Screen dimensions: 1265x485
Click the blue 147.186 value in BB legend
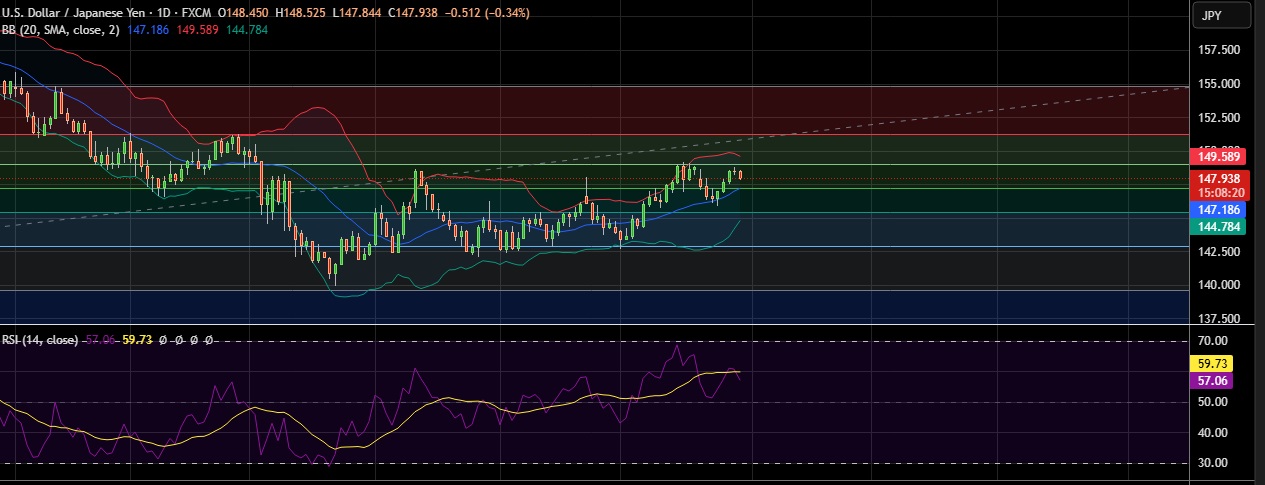click(149, 30)
